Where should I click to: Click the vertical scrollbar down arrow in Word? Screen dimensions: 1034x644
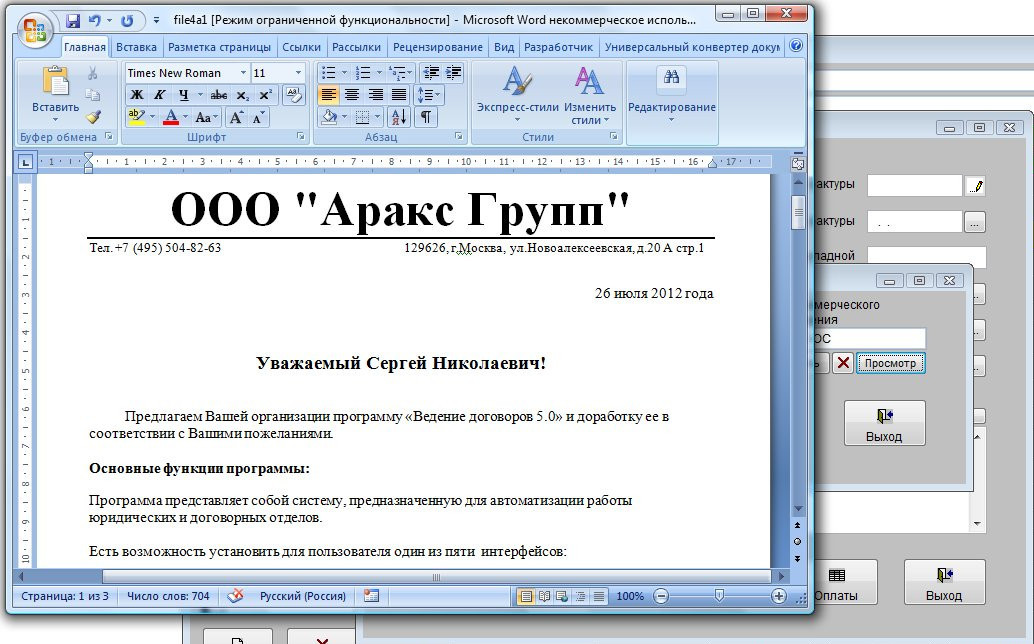[798, 509]
